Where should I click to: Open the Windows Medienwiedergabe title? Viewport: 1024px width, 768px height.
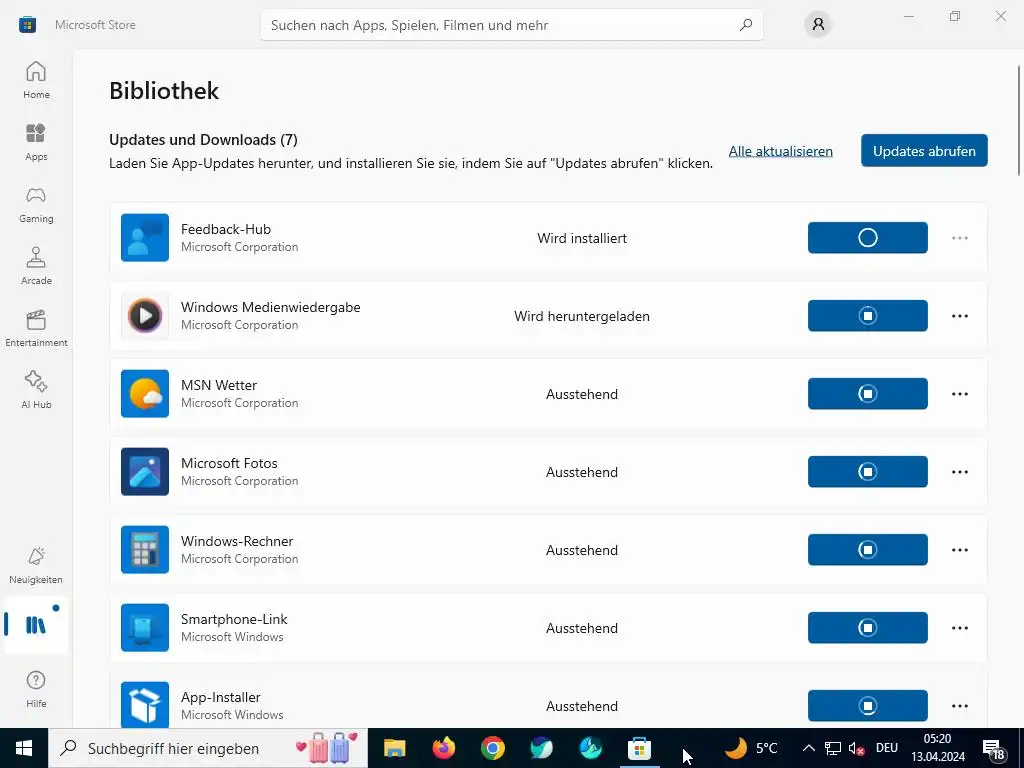tap(270, 307)
